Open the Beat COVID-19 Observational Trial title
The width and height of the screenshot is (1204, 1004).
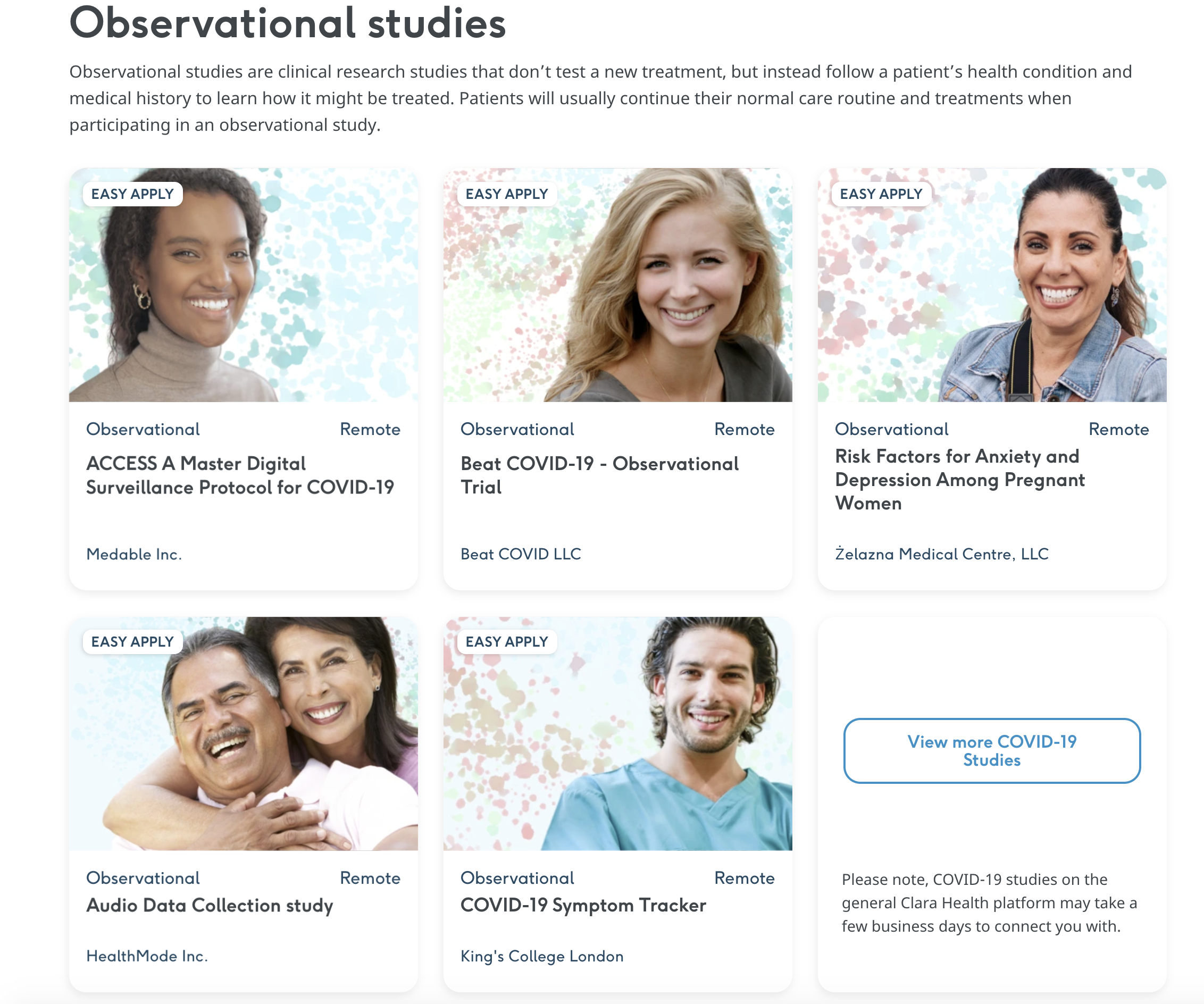coord(600,475)
